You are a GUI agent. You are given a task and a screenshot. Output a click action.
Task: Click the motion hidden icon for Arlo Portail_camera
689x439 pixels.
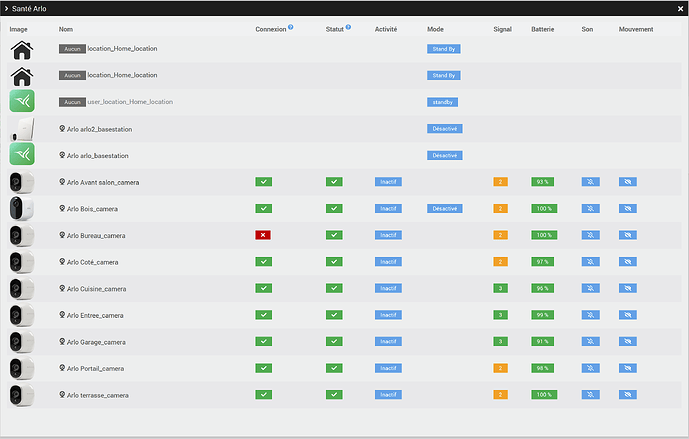tap(628, 368)
